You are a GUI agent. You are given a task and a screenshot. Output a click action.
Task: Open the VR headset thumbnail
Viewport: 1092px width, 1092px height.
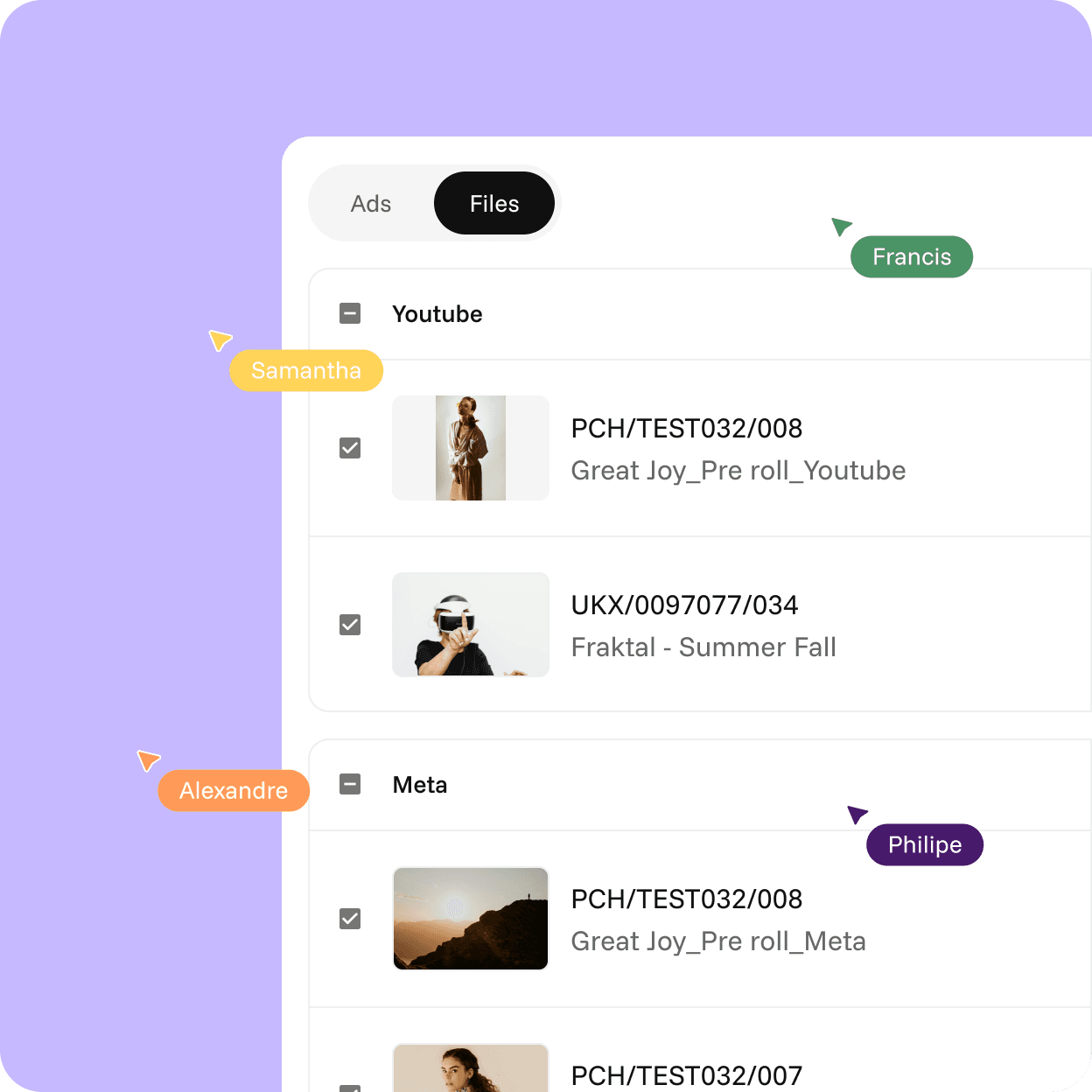[471, 625]
